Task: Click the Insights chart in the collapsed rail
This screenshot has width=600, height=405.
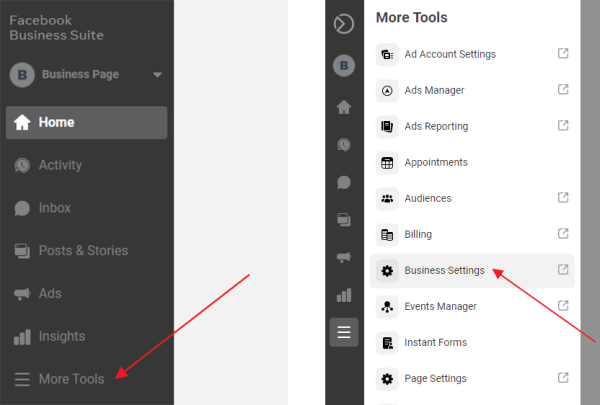Action: click(x=344, y=295)
